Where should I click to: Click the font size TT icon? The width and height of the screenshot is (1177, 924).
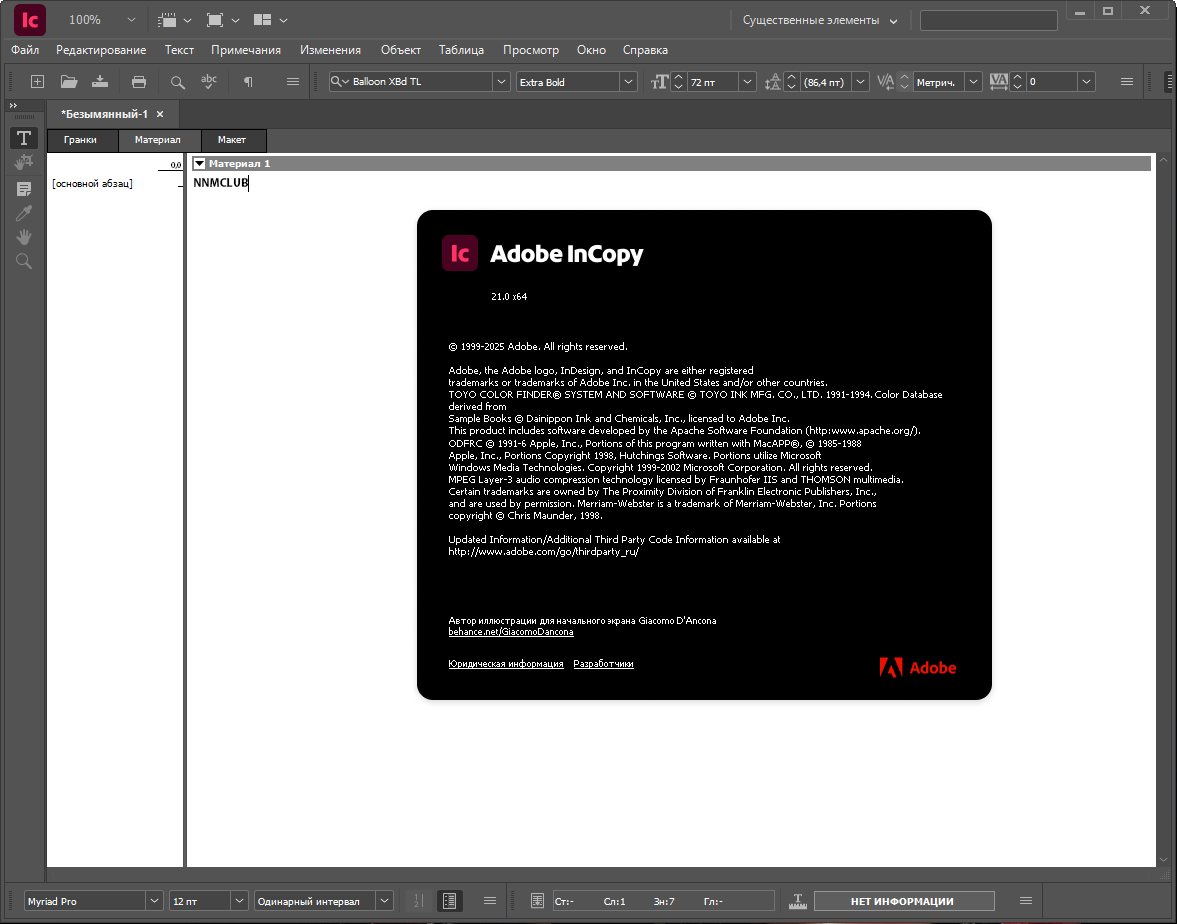tap(659, 82)
